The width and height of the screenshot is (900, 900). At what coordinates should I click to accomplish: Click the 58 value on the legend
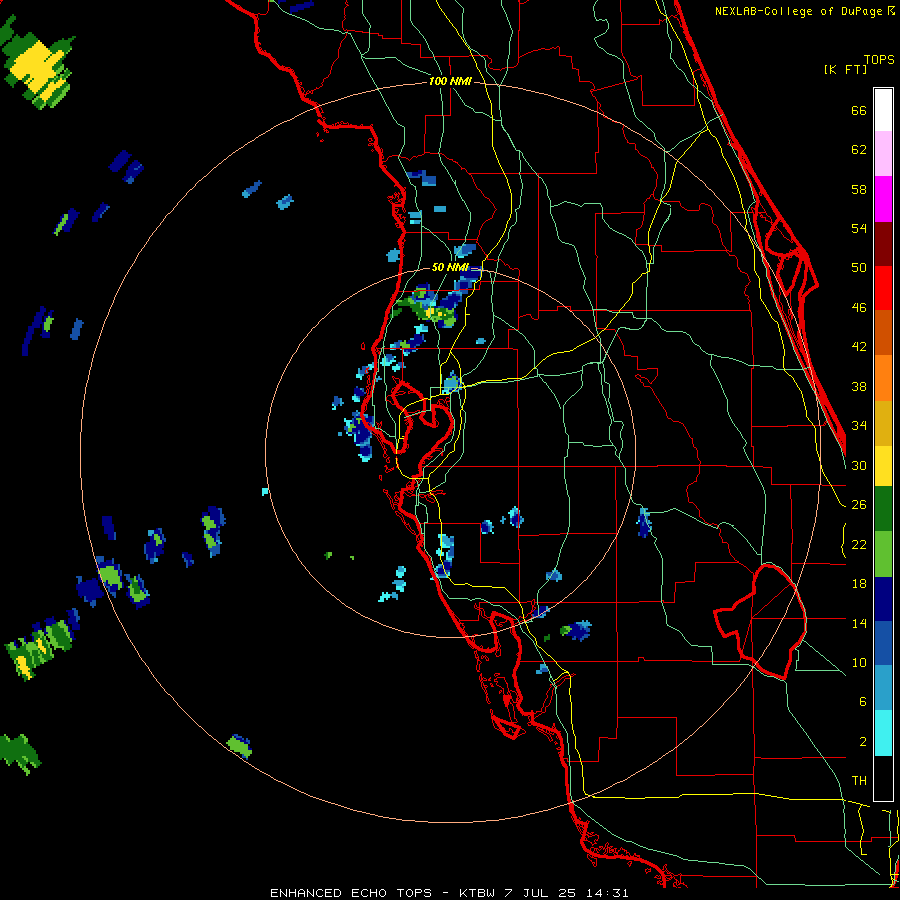point(859,189)
